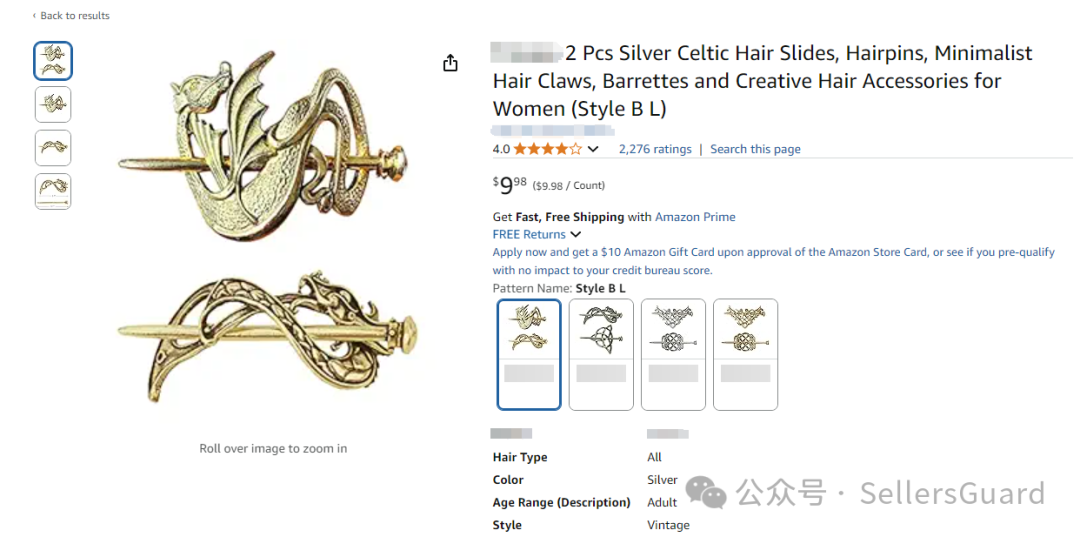
Task: Go back to results
Action: tap(71, 15)
